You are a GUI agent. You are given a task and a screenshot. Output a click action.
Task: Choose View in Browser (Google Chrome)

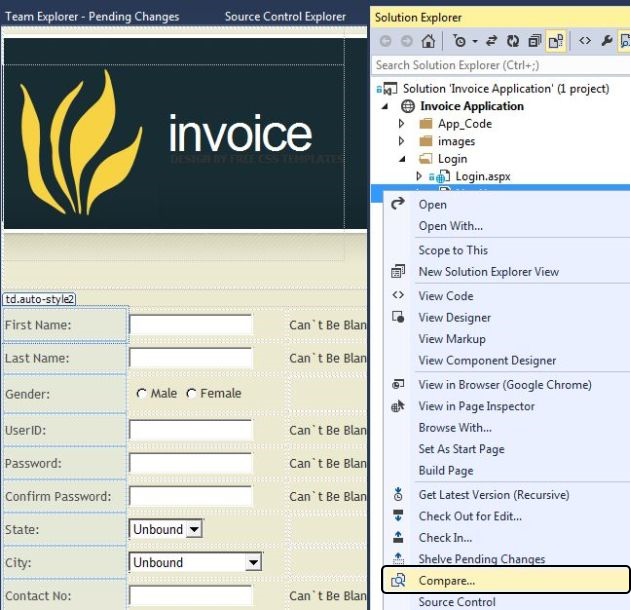(x=505, y=385)
